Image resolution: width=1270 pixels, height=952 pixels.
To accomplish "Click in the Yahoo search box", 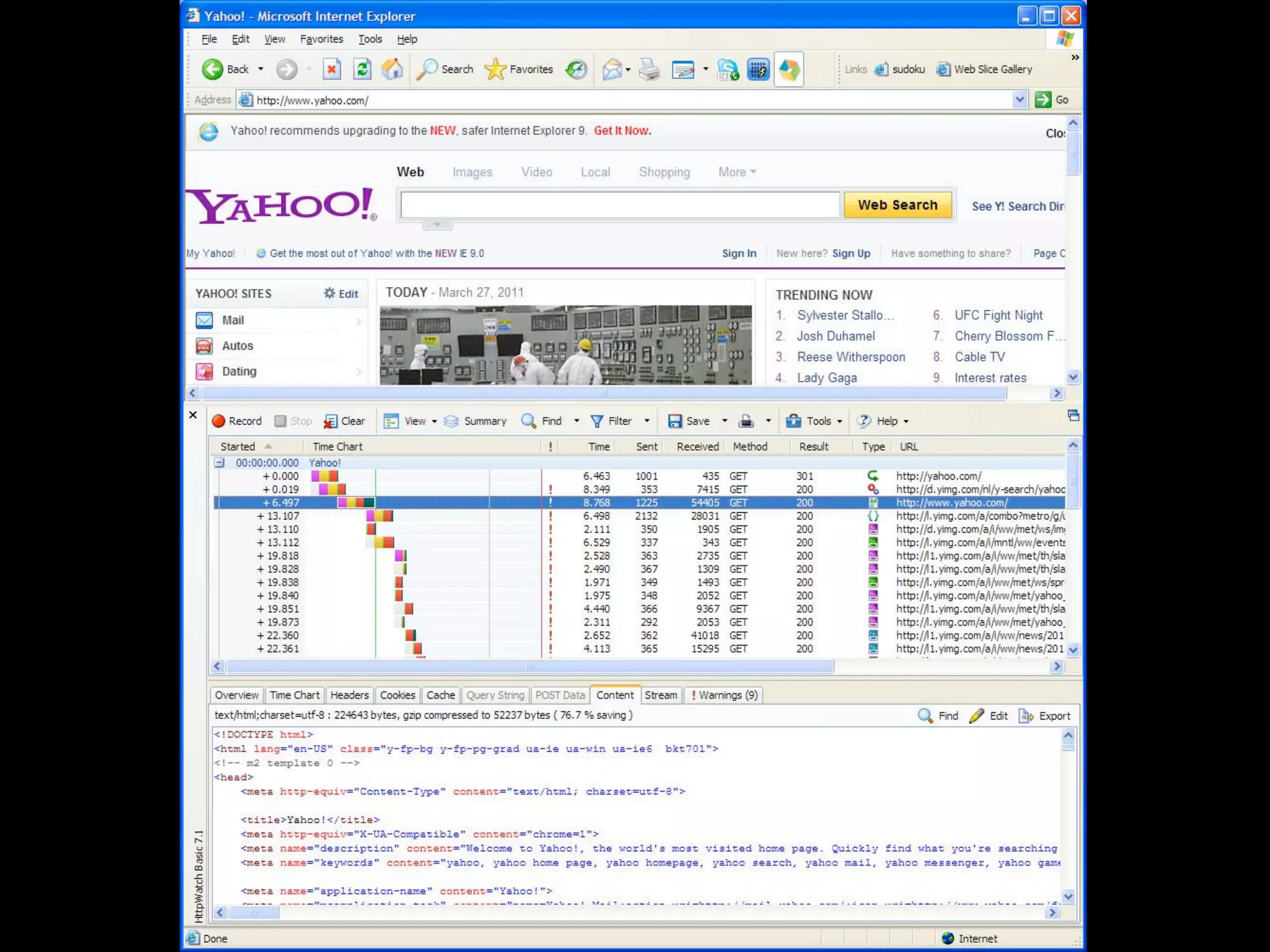I will pyautogui.click(x=619, y=205).
